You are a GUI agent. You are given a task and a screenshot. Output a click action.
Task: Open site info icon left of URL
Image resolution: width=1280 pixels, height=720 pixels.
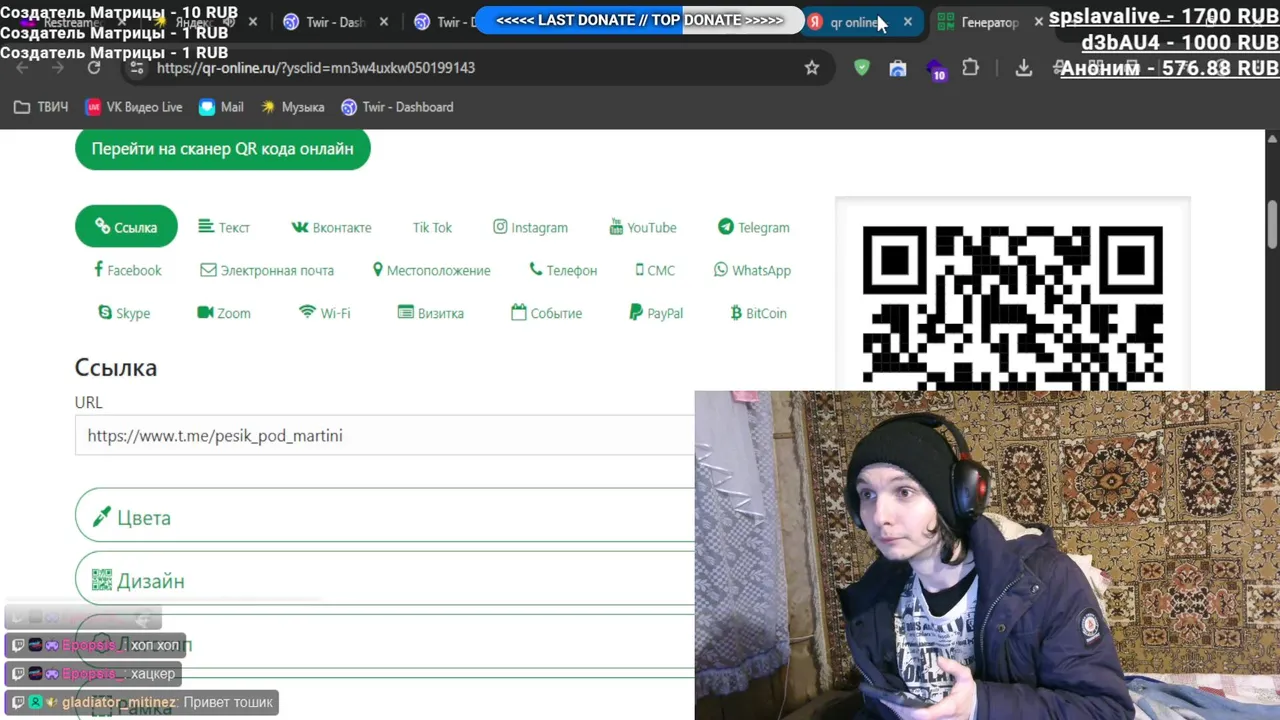[137, 68]
